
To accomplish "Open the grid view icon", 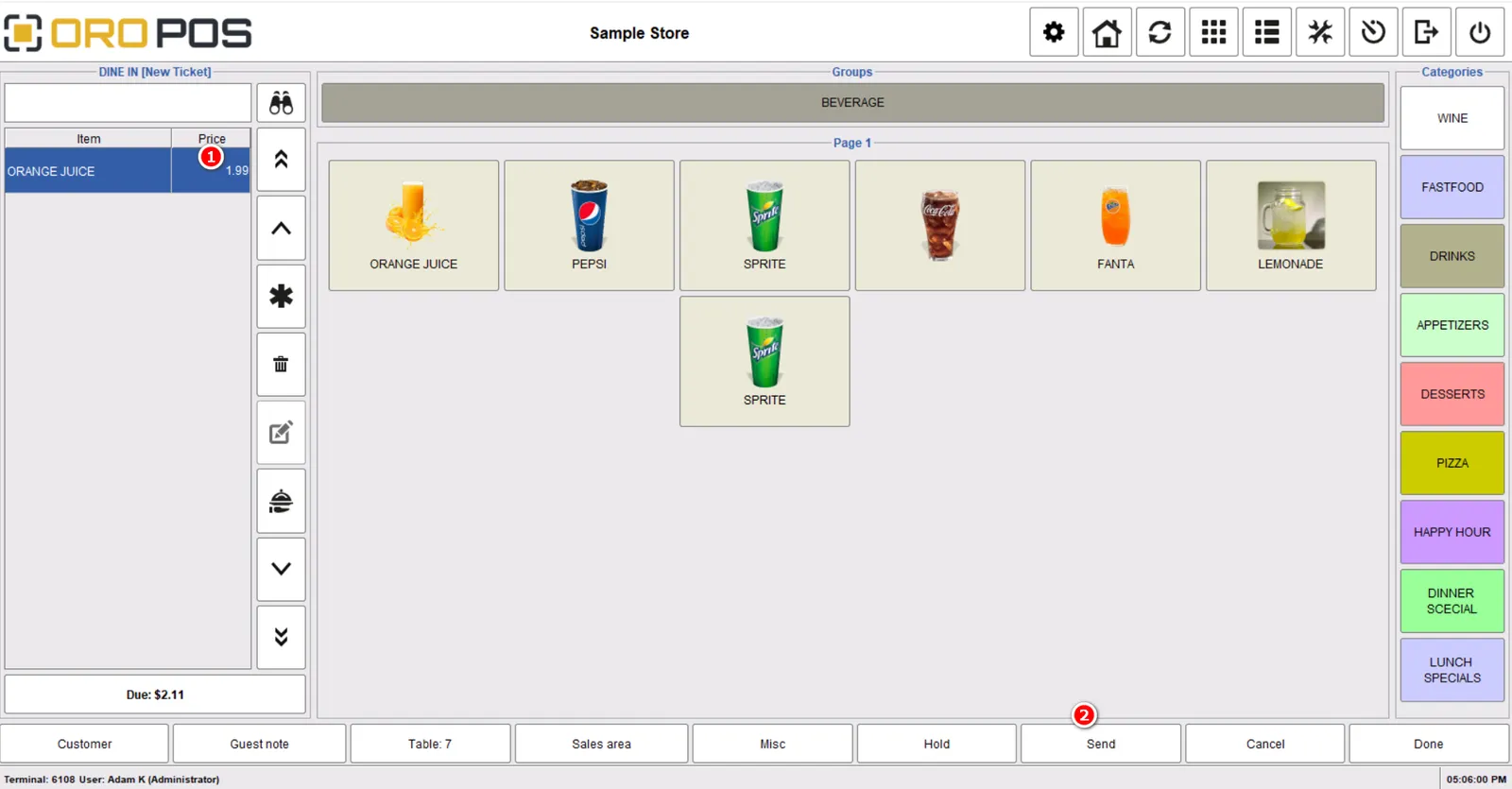I will pos(1213,33).
